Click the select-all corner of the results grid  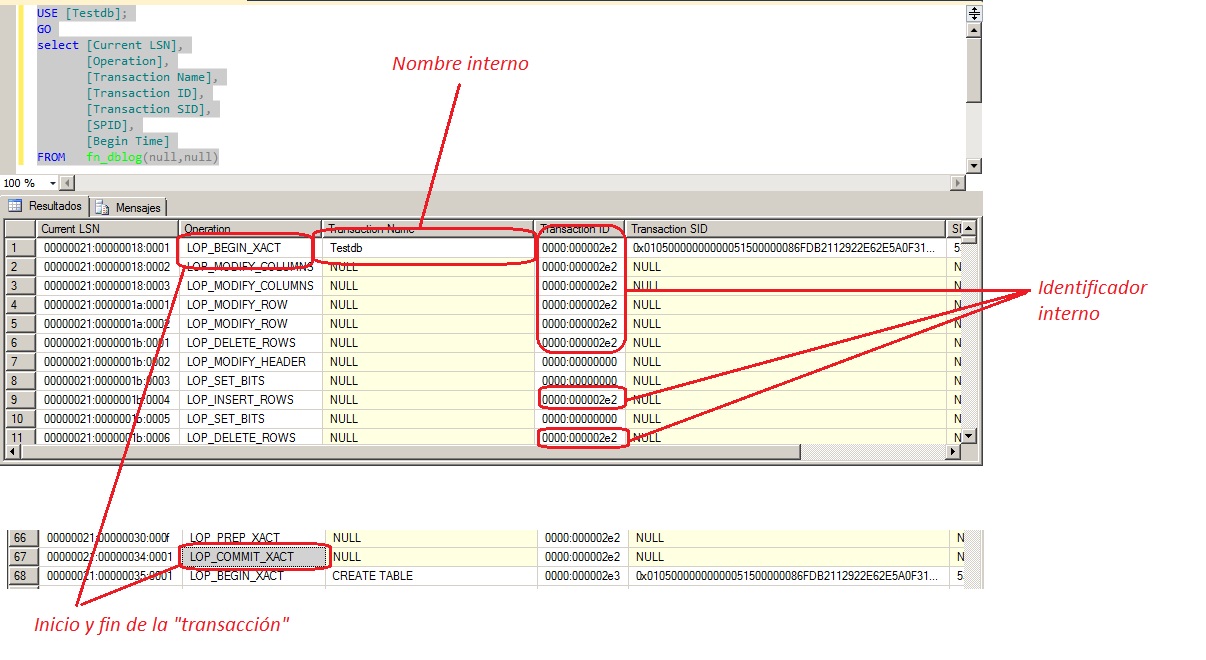coord(19,228)
